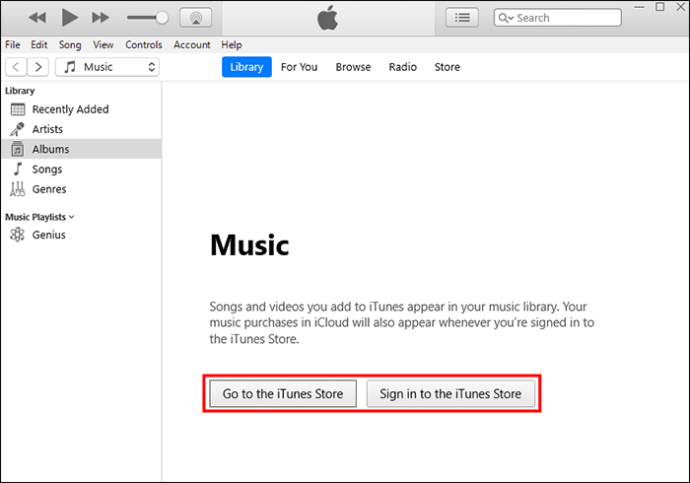This screenshot has height=483, width=690.
Task: Click the volume slider knob
Action: (x=162, y=18)
